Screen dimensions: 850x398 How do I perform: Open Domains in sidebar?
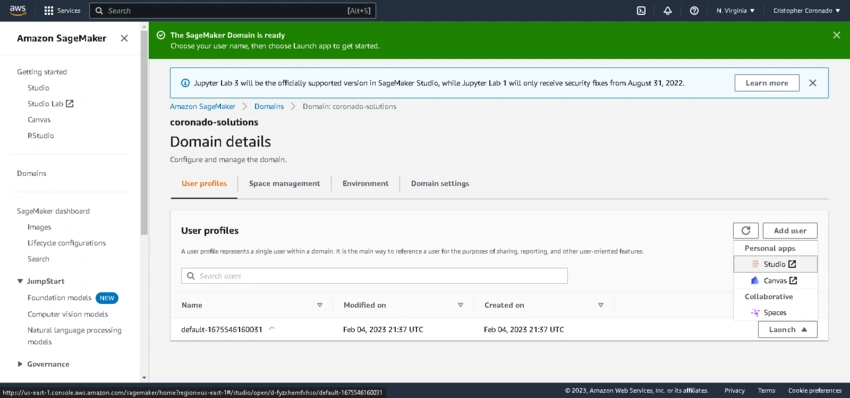pyautogui.click(x=31, y=174)
